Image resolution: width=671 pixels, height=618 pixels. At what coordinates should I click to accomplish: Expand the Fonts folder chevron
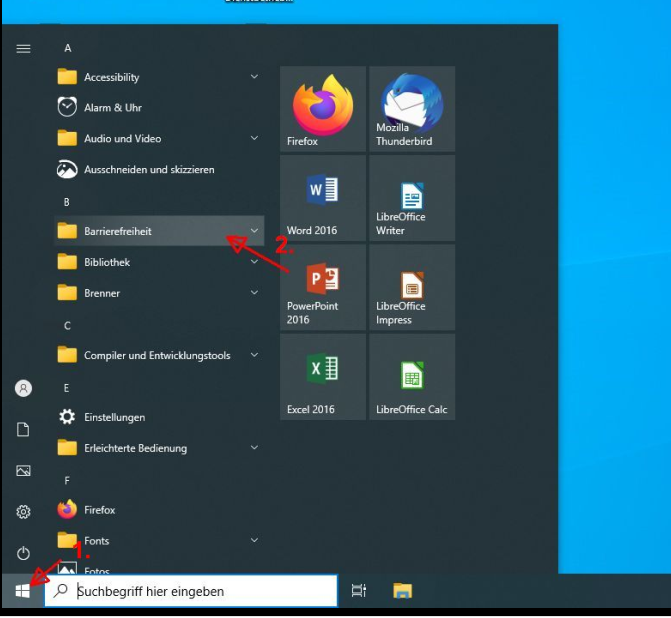254,540
